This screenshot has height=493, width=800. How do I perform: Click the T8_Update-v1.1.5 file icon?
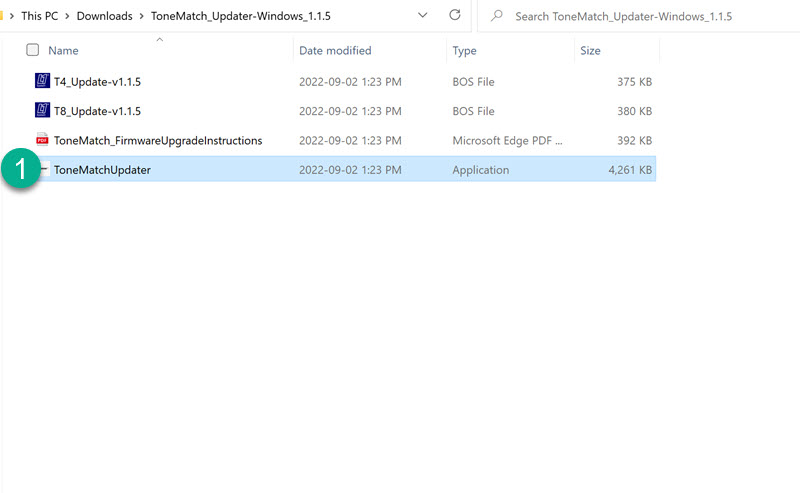tap(43, 111)
